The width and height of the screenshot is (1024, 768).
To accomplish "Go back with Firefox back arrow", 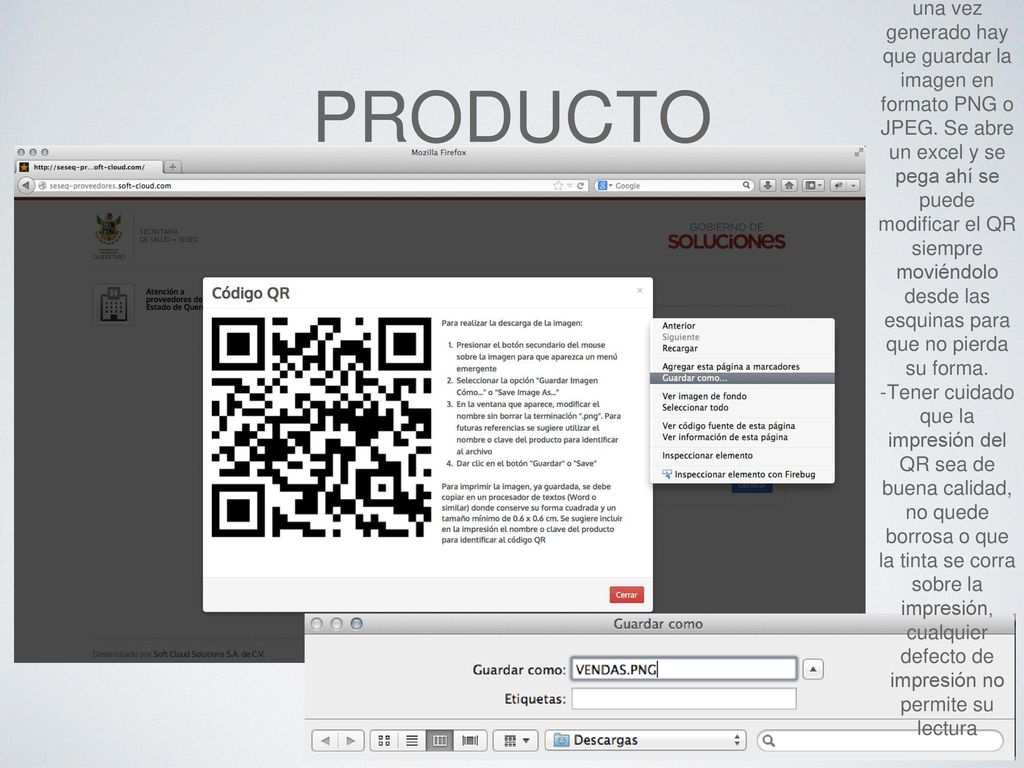I will [25, 185].
